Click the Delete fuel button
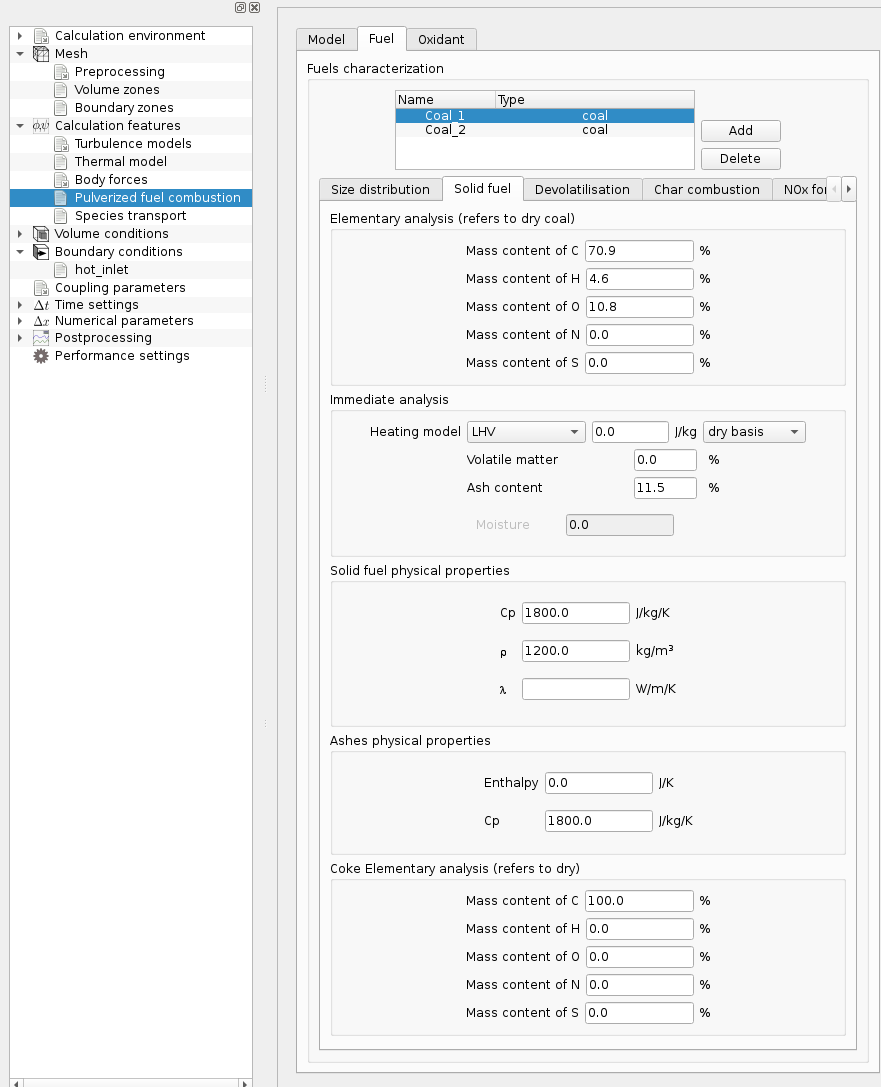The height and width of the screenshot is (1087, 881). click(x=740, y=159)
